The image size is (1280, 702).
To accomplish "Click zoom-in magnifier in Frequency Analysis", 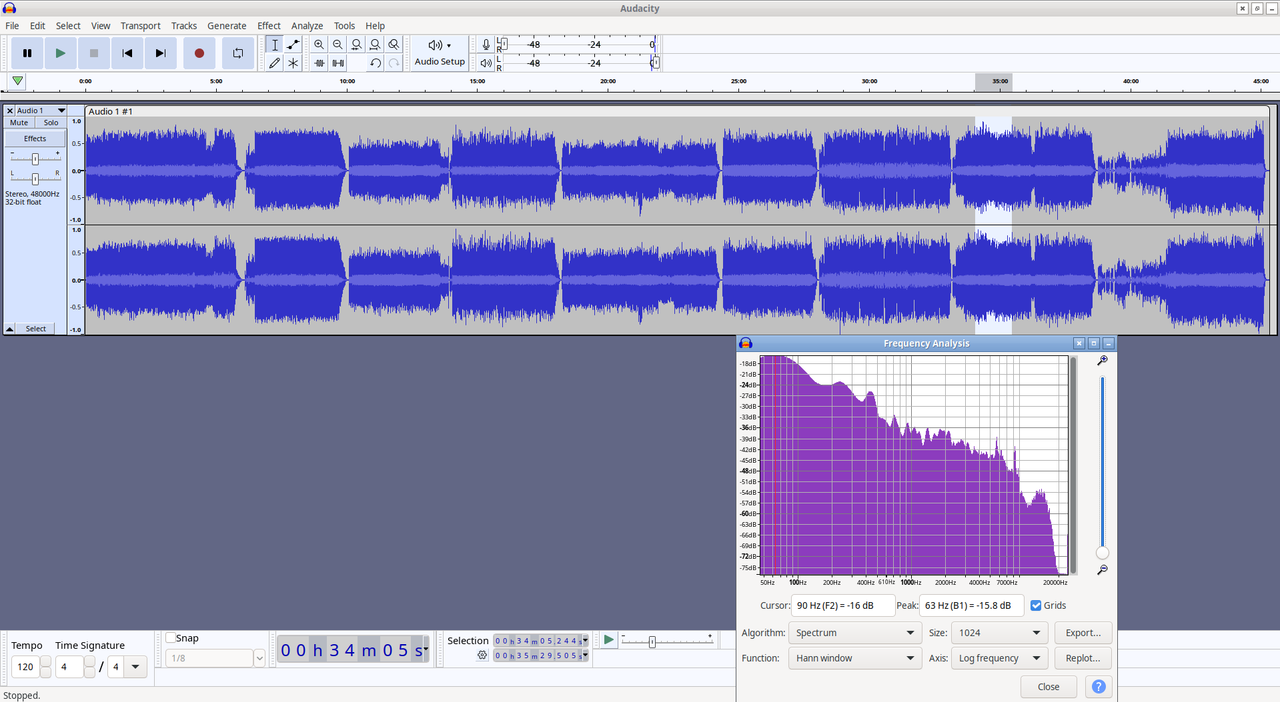I will point(1102,361).
